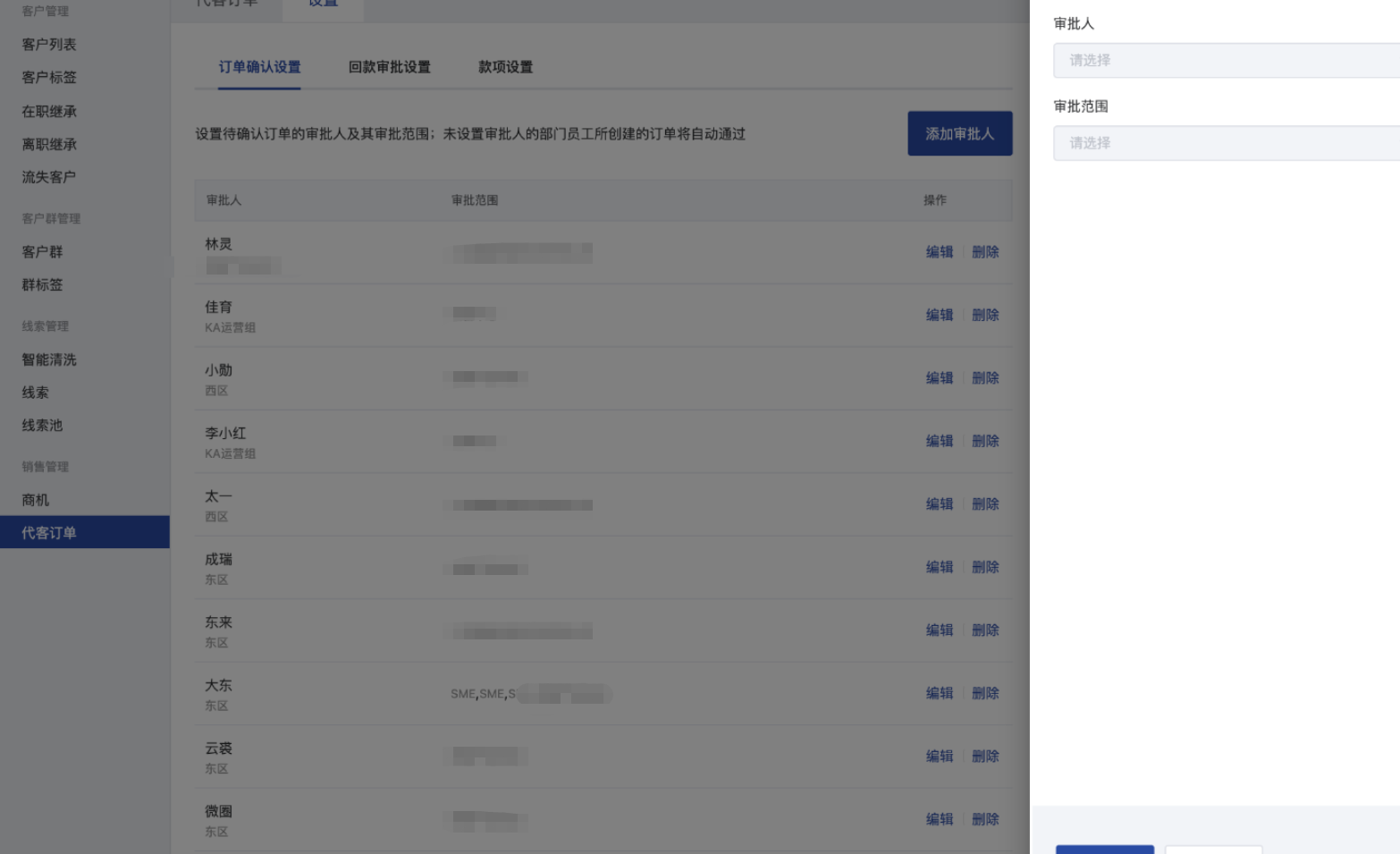Edit the 大东 approver row

[x=940, y=693]
